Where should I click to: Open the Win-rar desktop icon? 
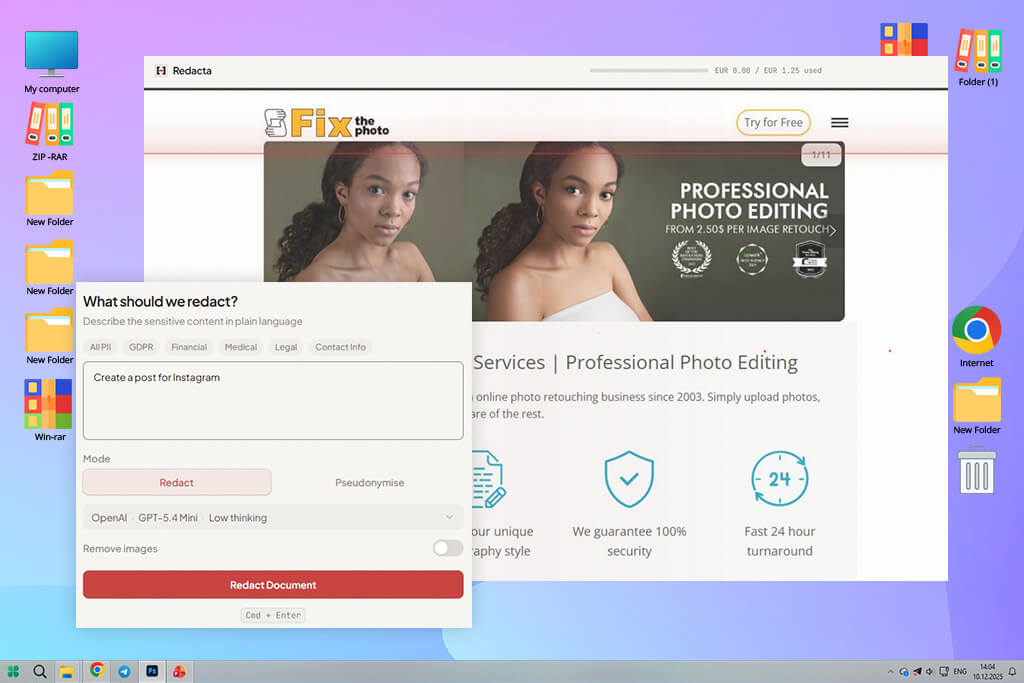[50, 410]
